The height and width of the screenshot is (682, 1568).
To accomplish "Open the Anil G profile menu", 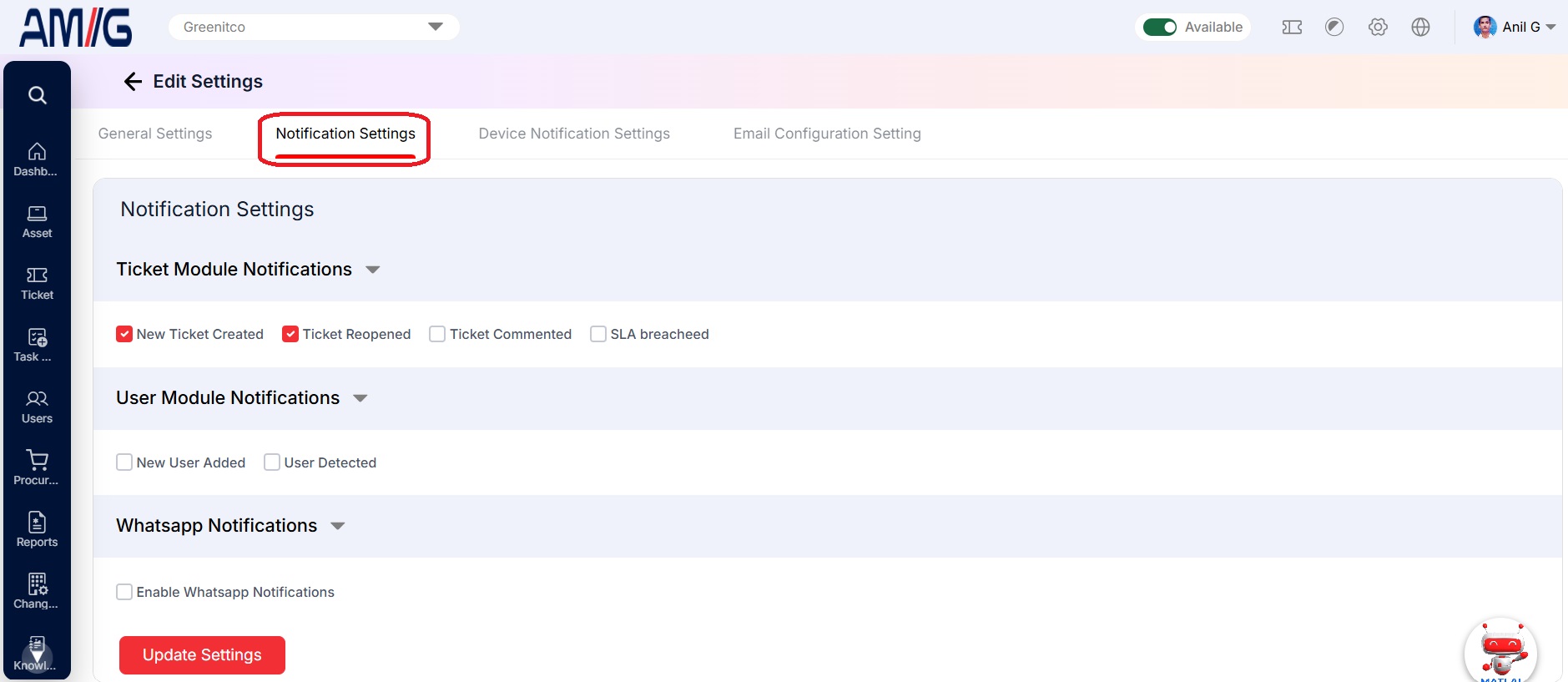I will [1515, 27].
